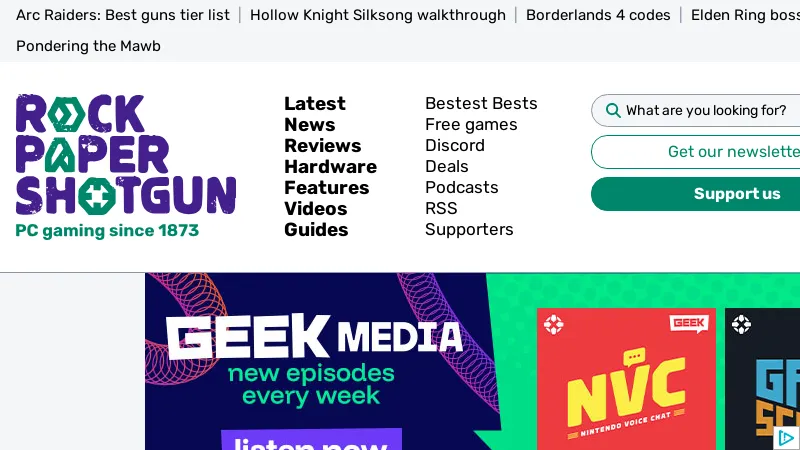Click the GEEK badge on the NVC tile
The height and width of the screenshot is (450, 800).
pos(689,323)
